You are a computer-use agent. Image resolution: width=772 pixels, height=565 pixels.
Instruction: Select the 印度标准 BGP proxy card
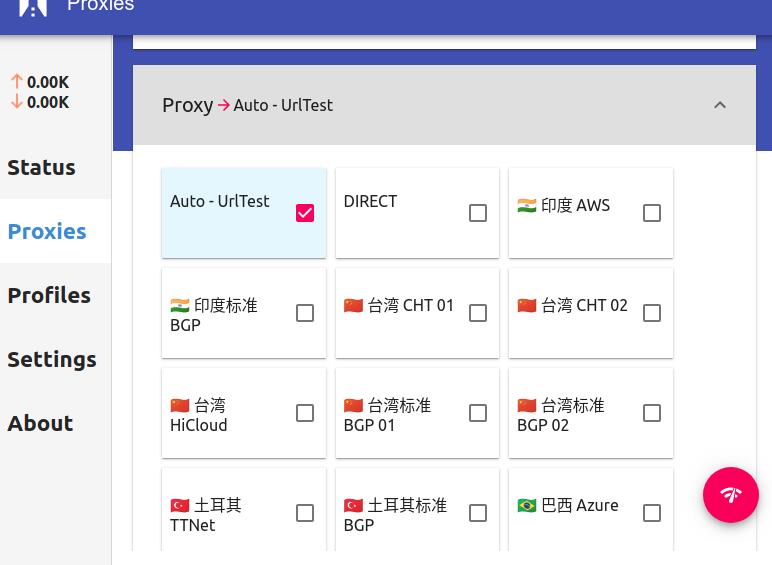[x=225, y=314]
